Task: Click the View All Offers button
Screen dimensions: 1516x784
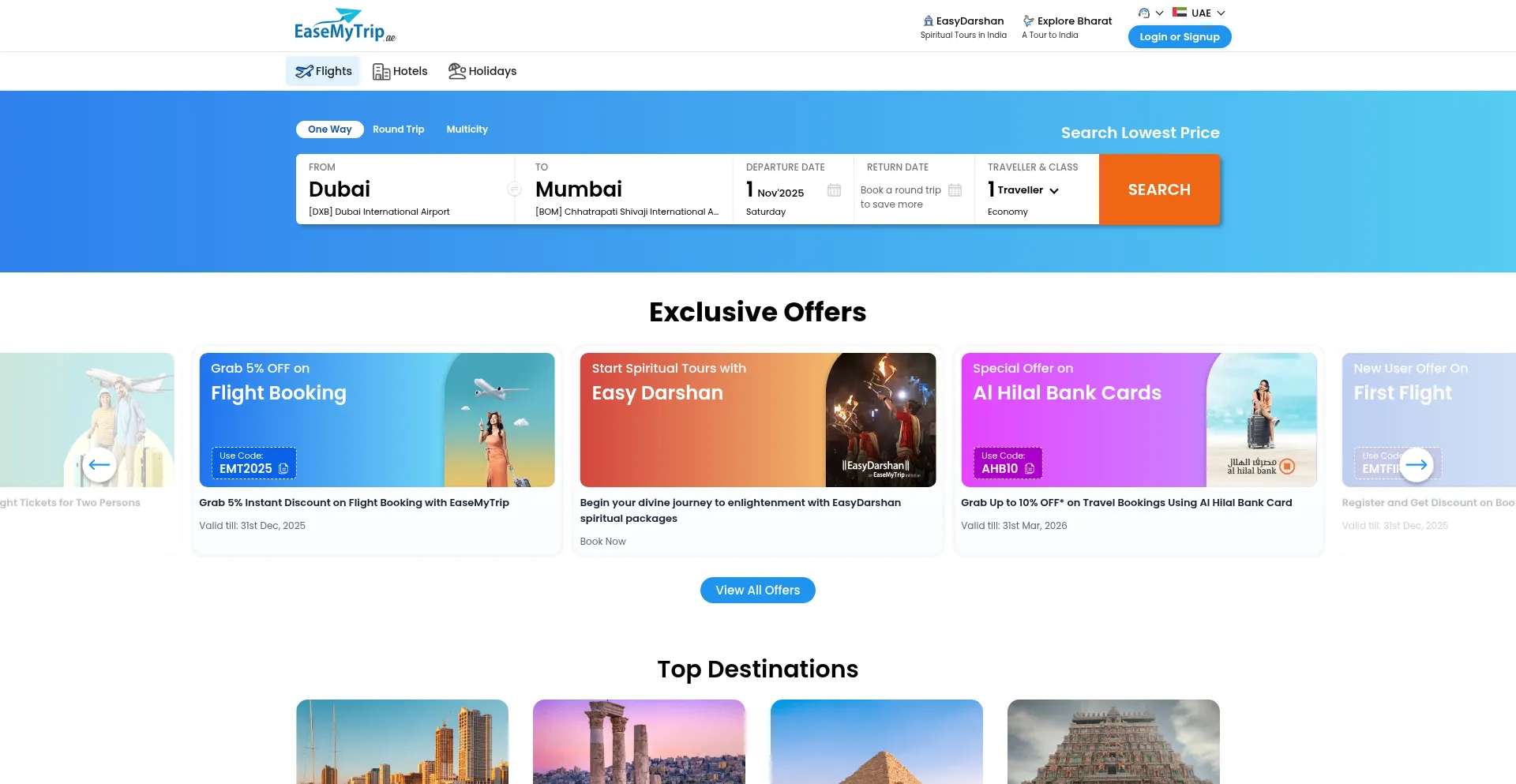Action: pos(758,591)
